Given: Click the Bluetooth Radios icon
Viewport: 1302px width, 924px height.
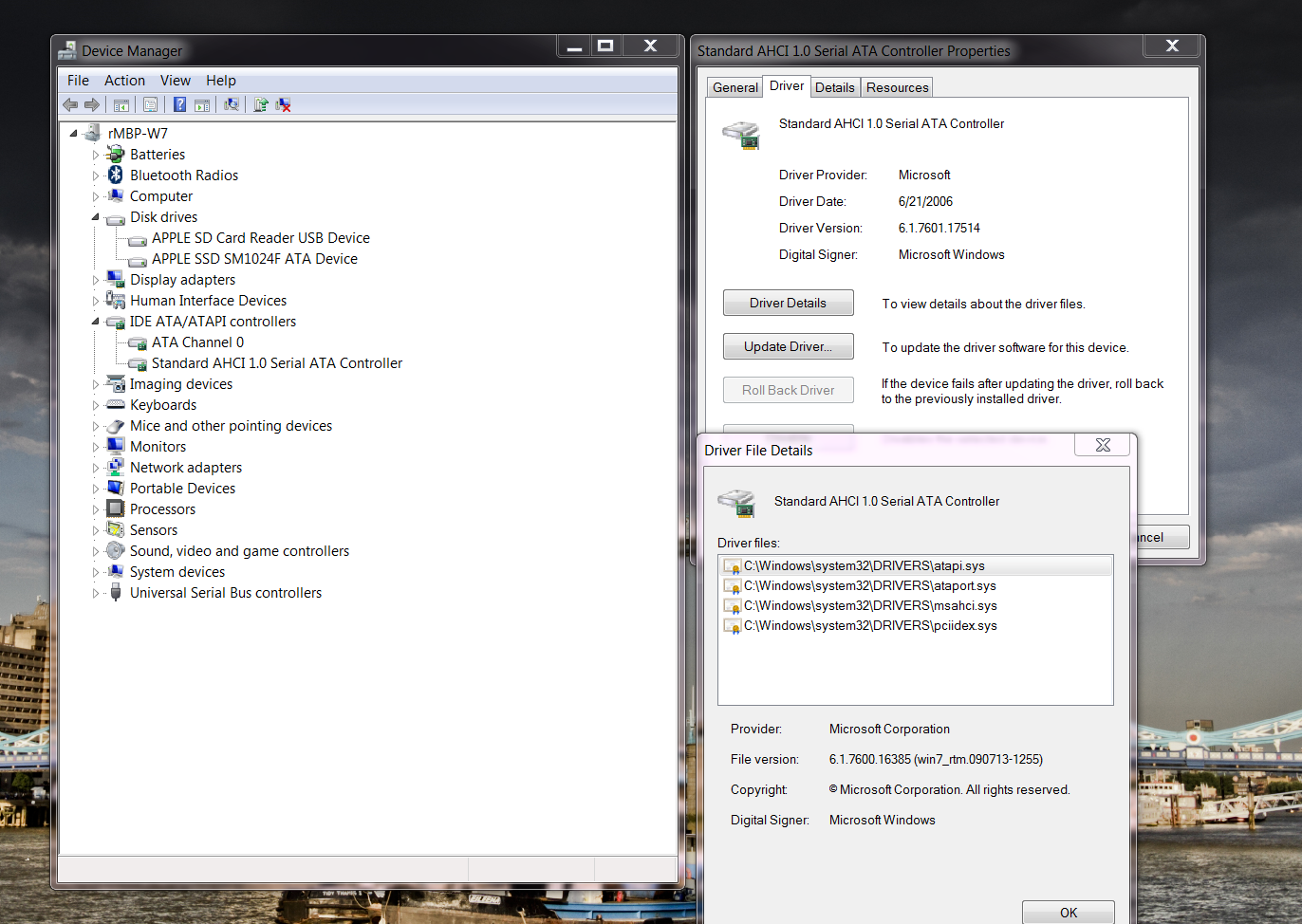Looking at the screenshot, I should pyautogui.click(x=116, y=176).
